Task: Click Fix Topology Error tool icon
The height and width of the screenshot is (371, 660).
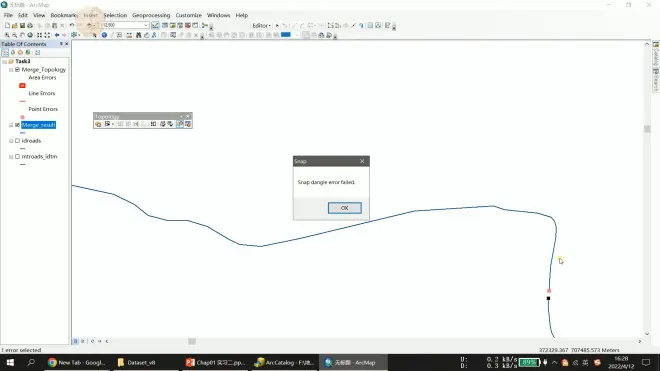Action: 180,124
